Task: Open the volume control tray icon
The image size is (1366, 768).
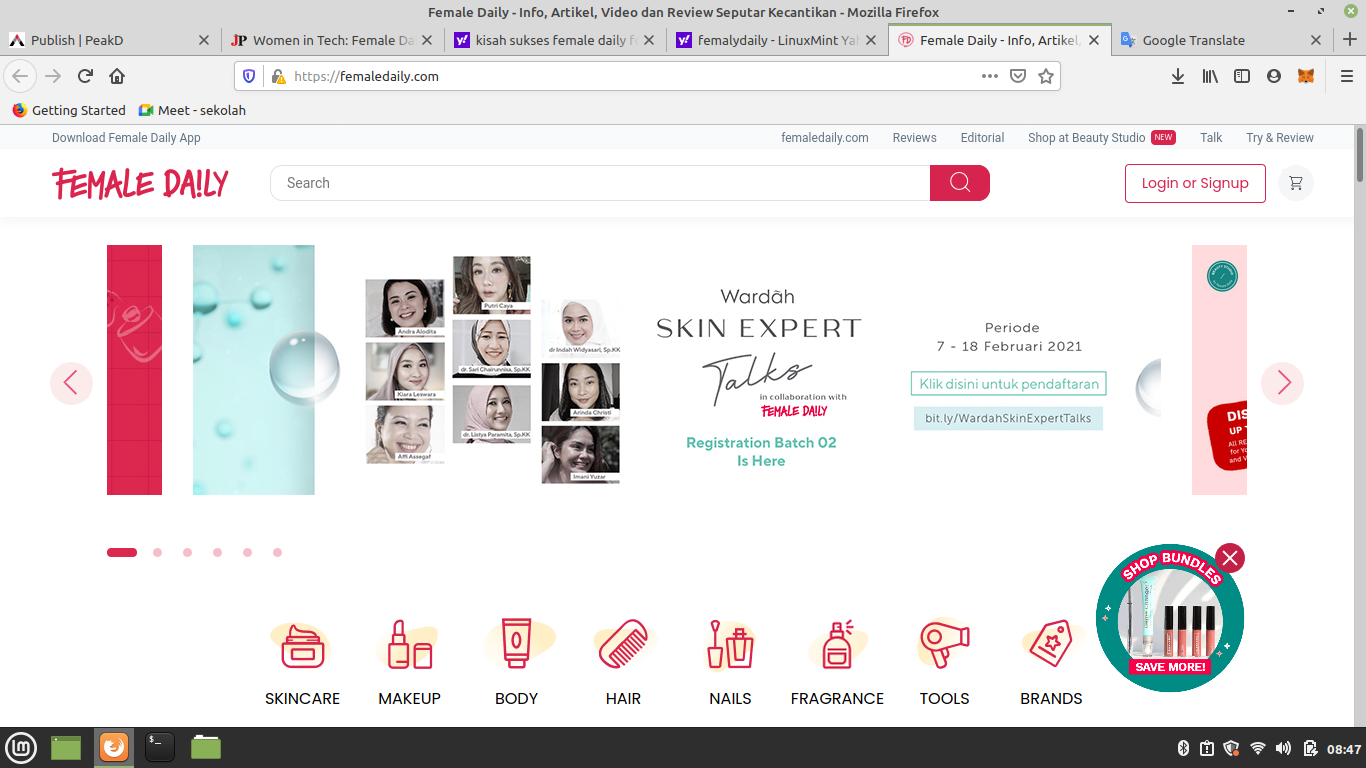Action: 1284,748
